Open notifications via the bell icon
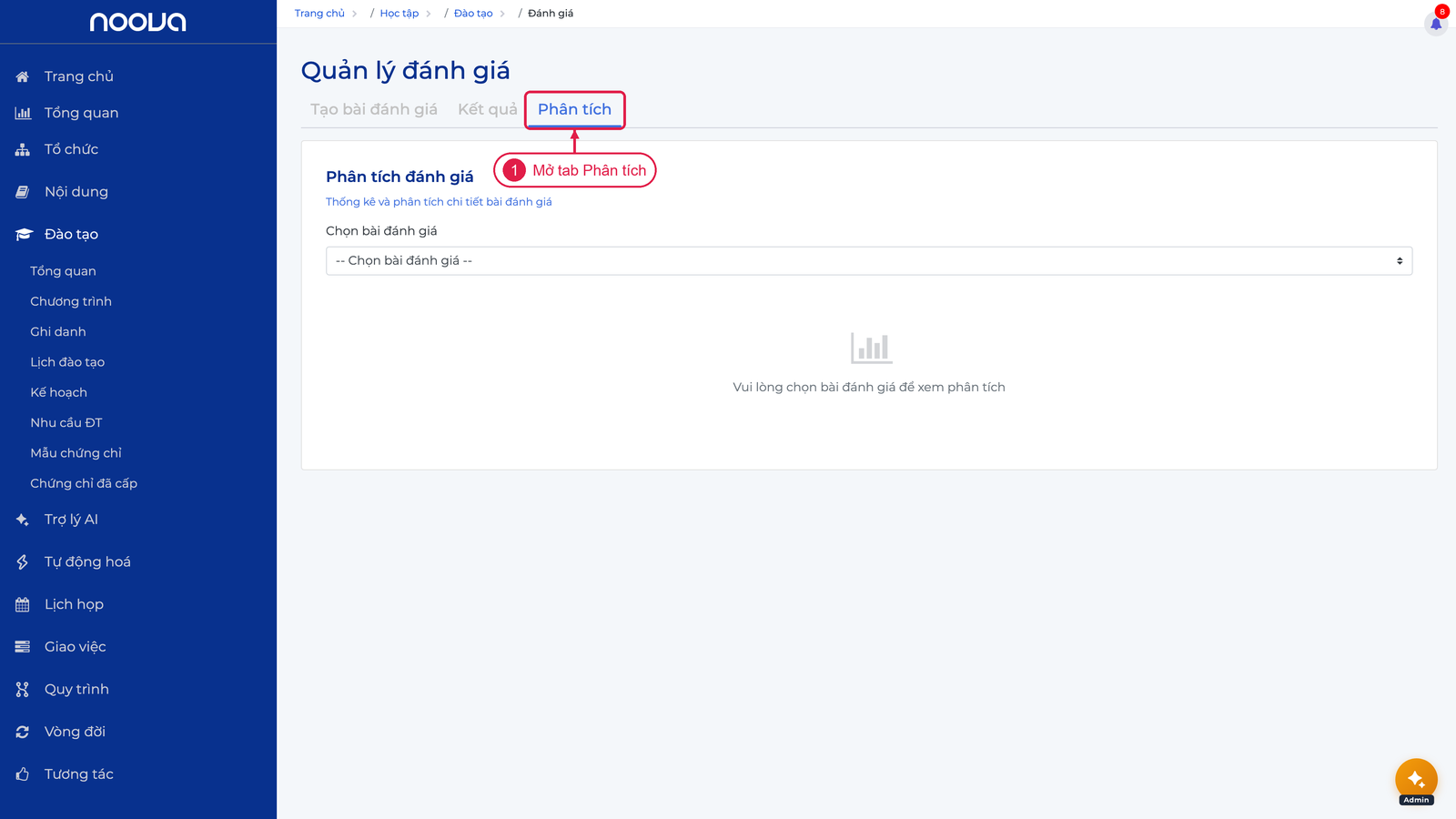The height and width of the screenshot is (819, 1456). point(1436,24)
